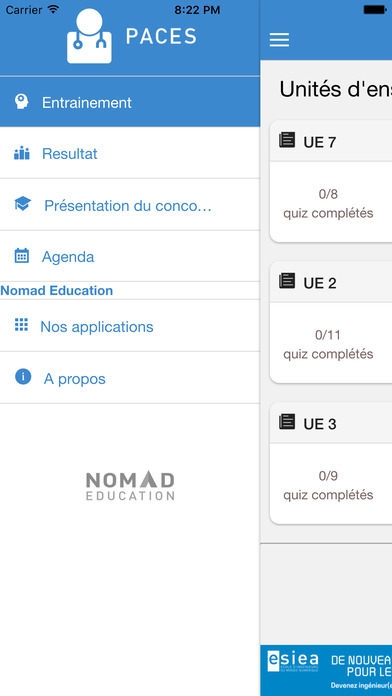This screenshot has height=696, width=392.
Task: Click the head icon beside Entrainement
Action: [21, 102]
